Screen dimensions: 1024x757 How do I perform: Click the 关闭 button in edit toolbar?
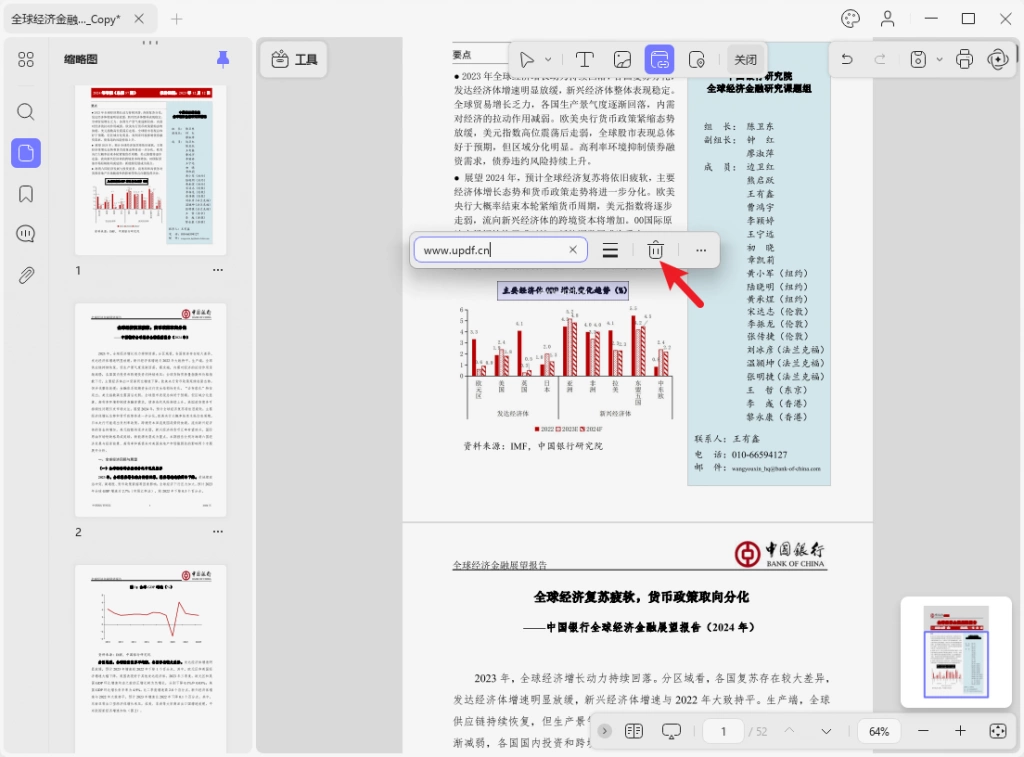click(x=745, y=60)
